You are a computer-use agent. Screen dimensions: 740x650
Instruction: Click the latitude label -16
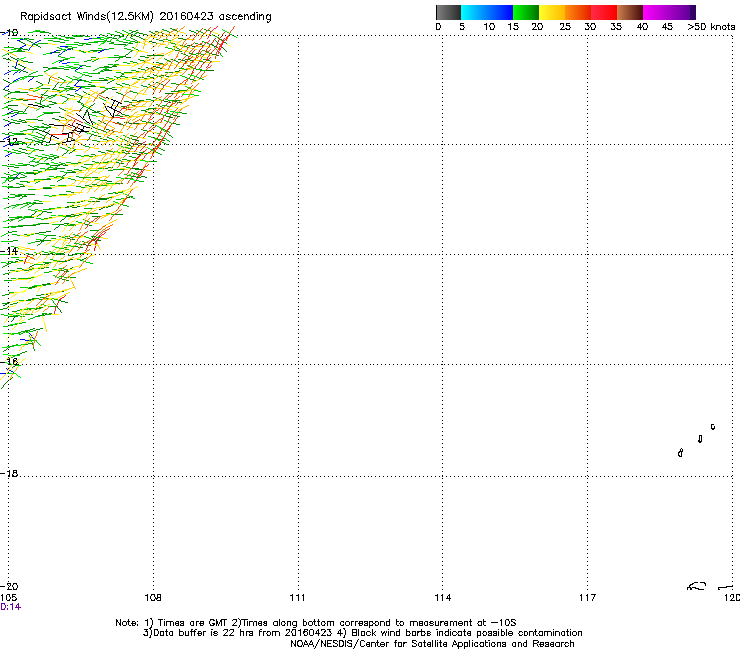tap(9, 362)
